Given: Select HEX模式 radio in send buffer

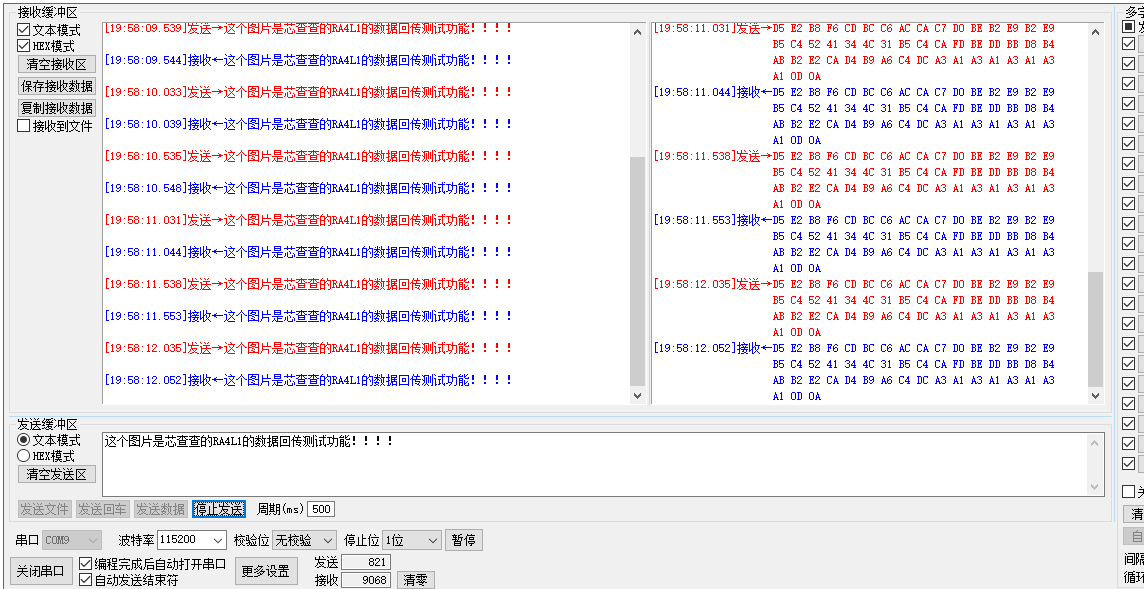Looking at the screenshot, I should pyautogui.click(x=24, y=456).
